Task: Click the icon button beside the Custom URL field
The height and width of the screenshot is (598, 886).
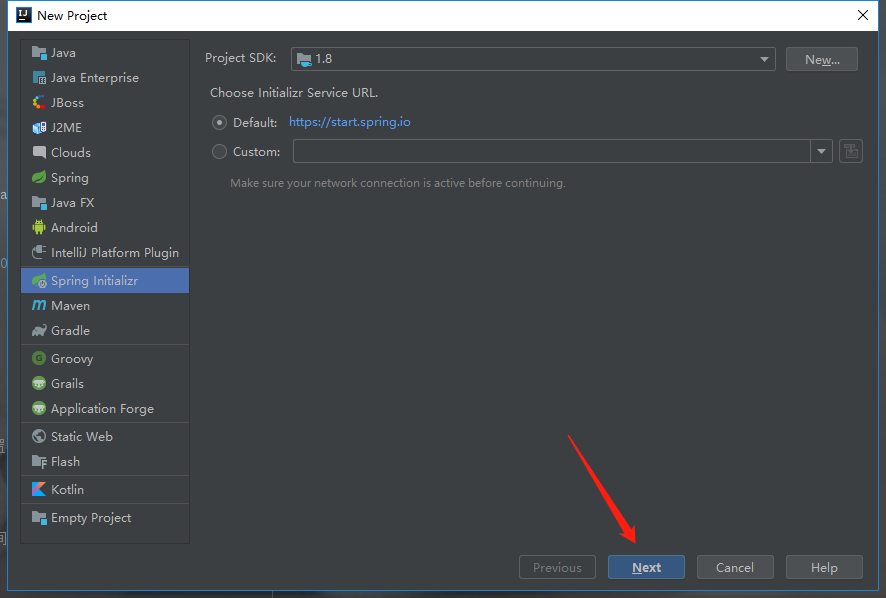Action: (x=850, y=151)
